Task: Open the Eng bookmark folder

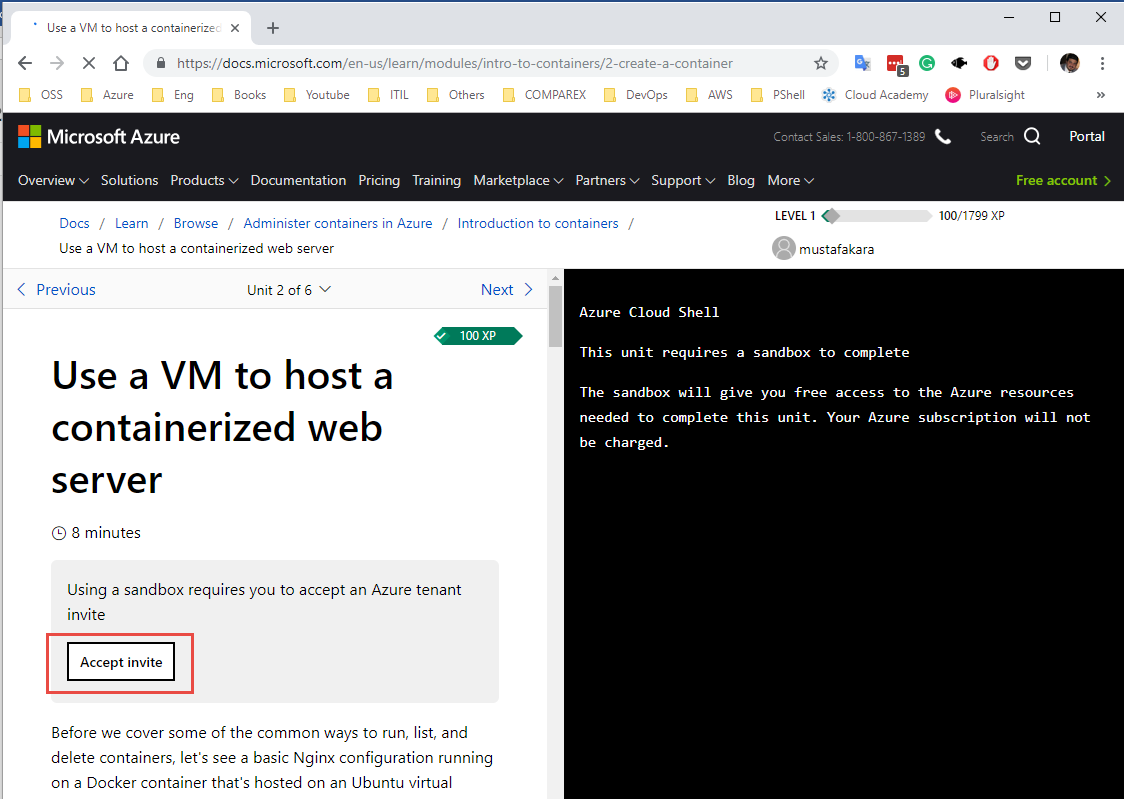Action: coord(173,95)
